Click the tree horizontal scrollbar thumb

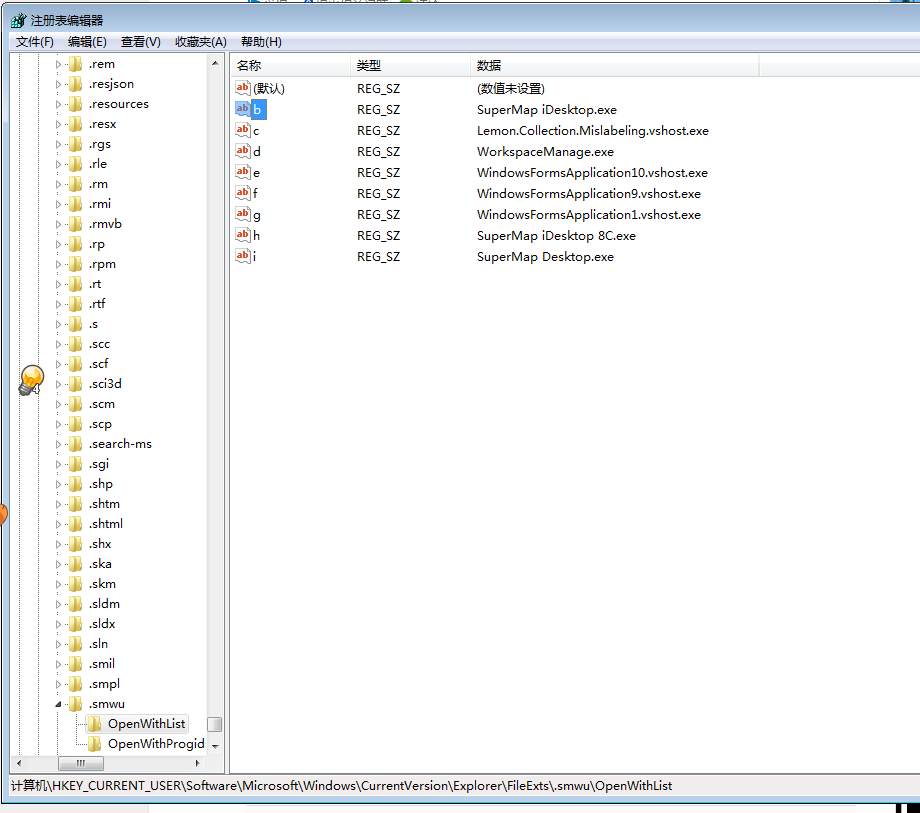(80, 763)
